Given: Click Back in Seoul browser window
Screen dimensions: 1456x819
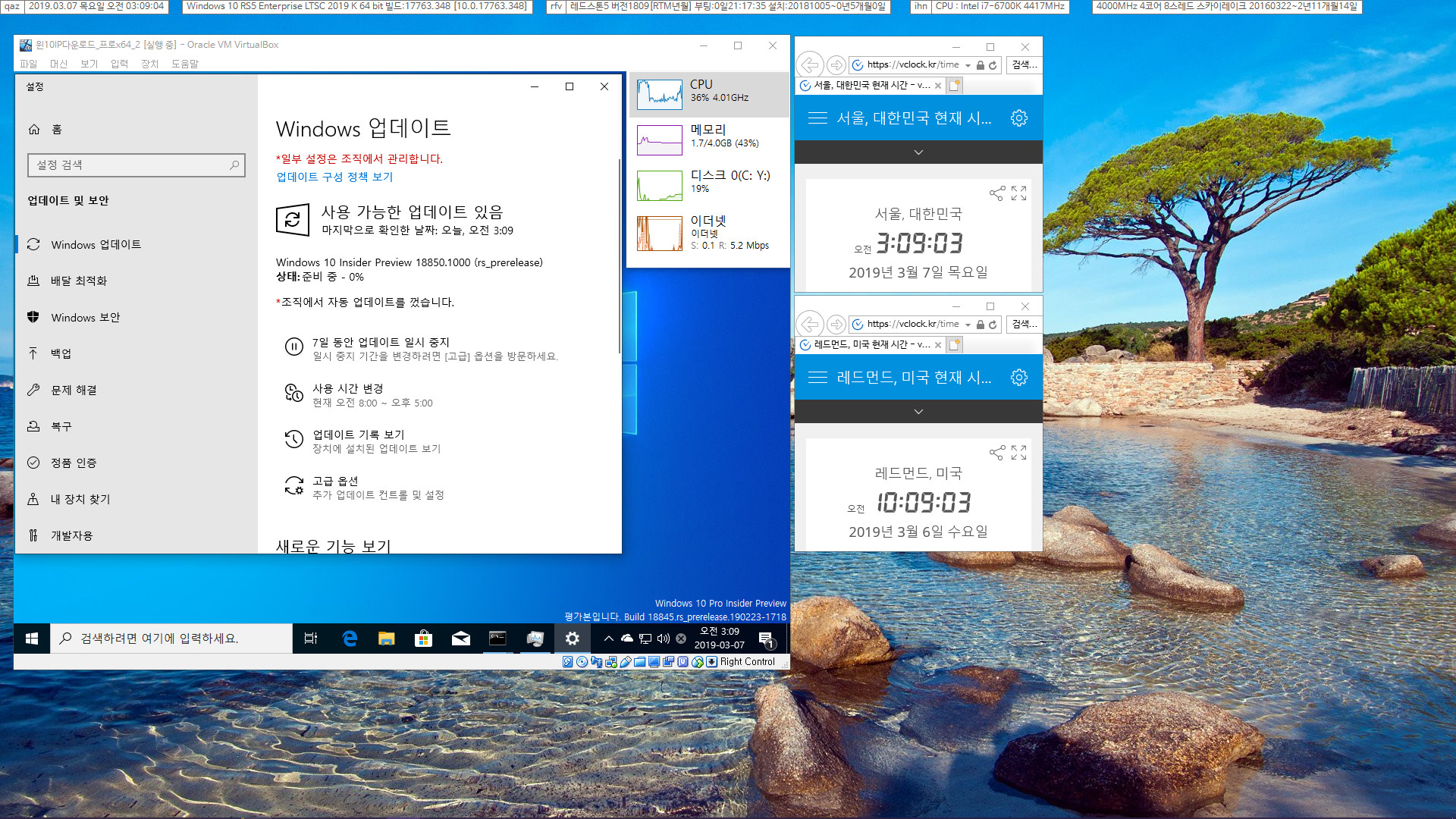Looking at the screenshot, I should pos(810,65).
